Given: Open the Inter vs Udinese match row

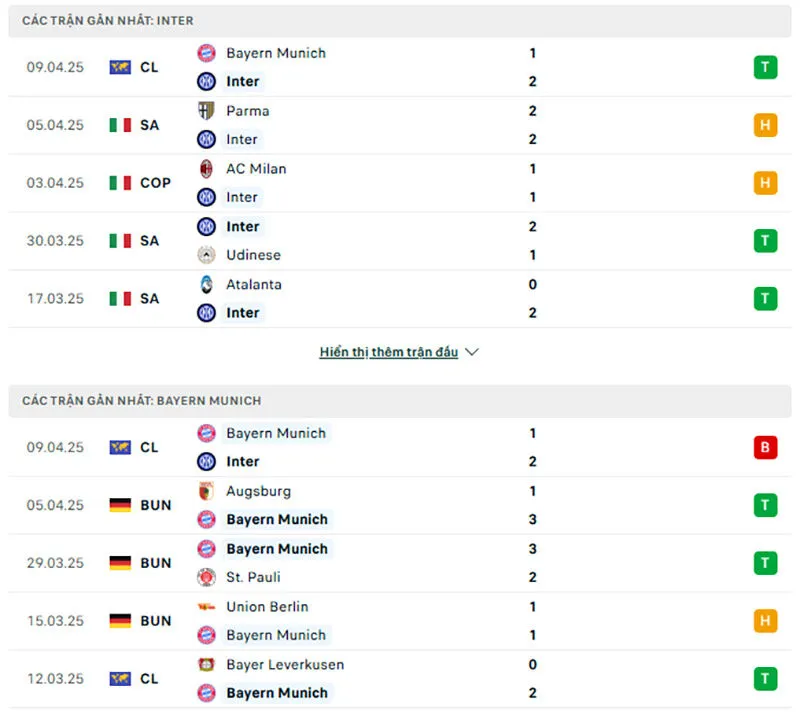Looking at the screenshot, I should pos(400,241).
